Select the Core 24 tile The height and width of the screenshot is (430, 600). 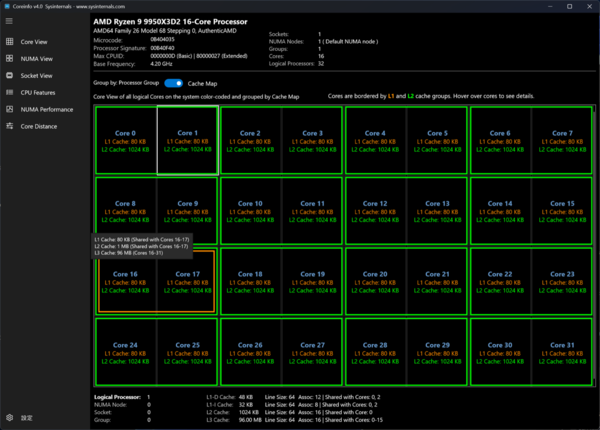[126, 352]
